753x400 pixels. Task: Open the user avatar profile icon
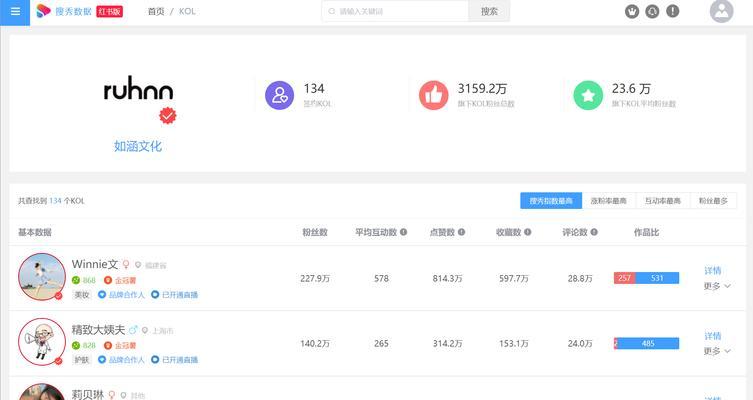[x=721, y=11]
